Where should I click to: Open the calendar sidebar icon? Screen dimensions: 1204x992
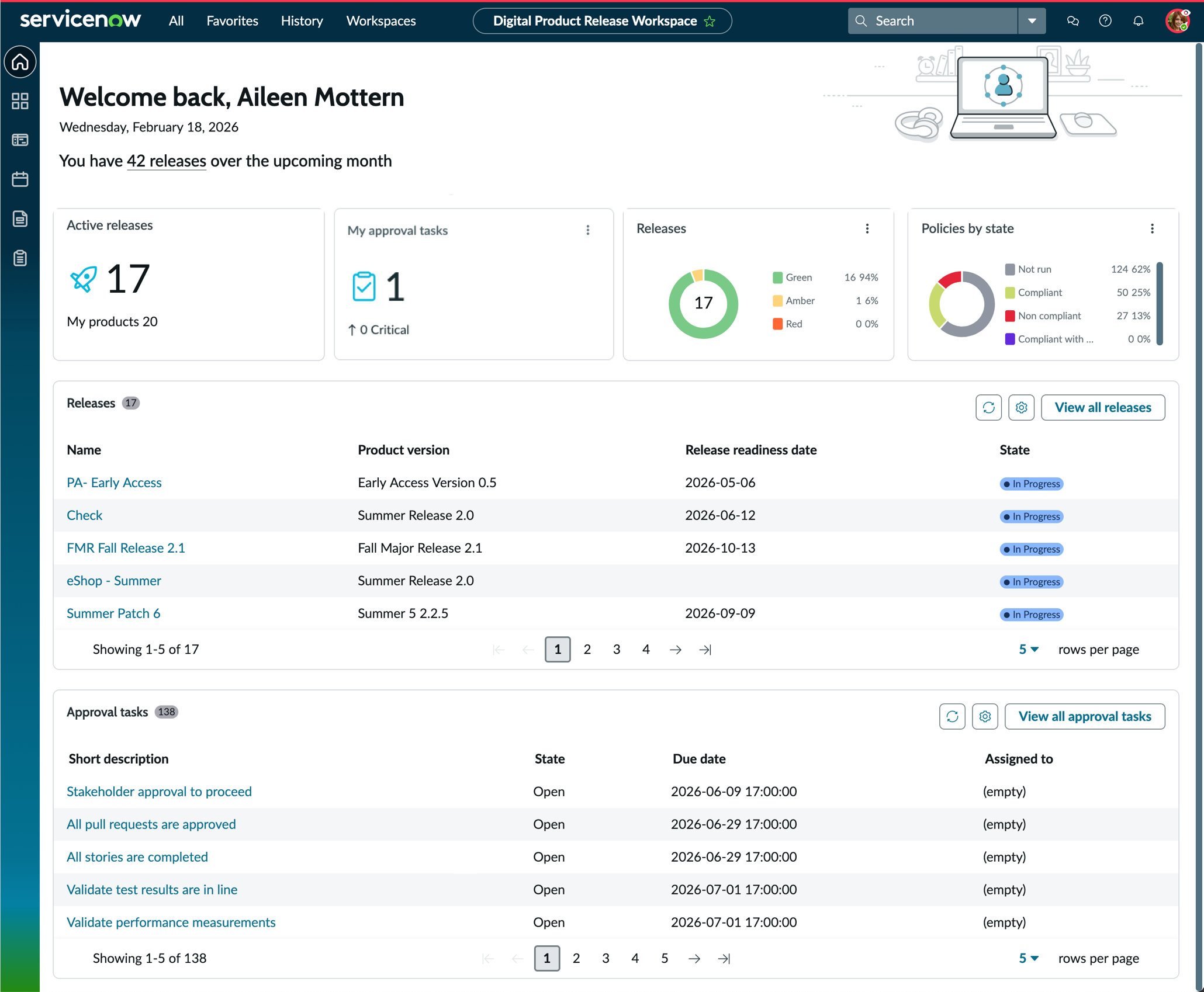point(20,179)
